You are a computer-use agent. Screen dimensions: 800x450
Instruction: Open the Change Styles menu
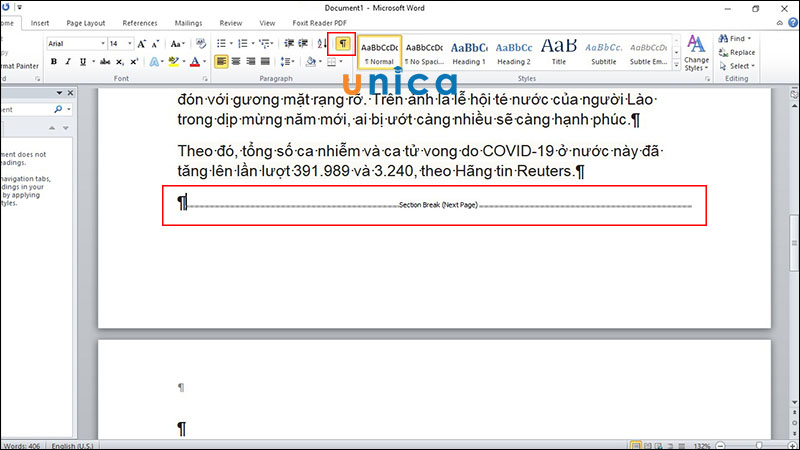click(696, 53)
